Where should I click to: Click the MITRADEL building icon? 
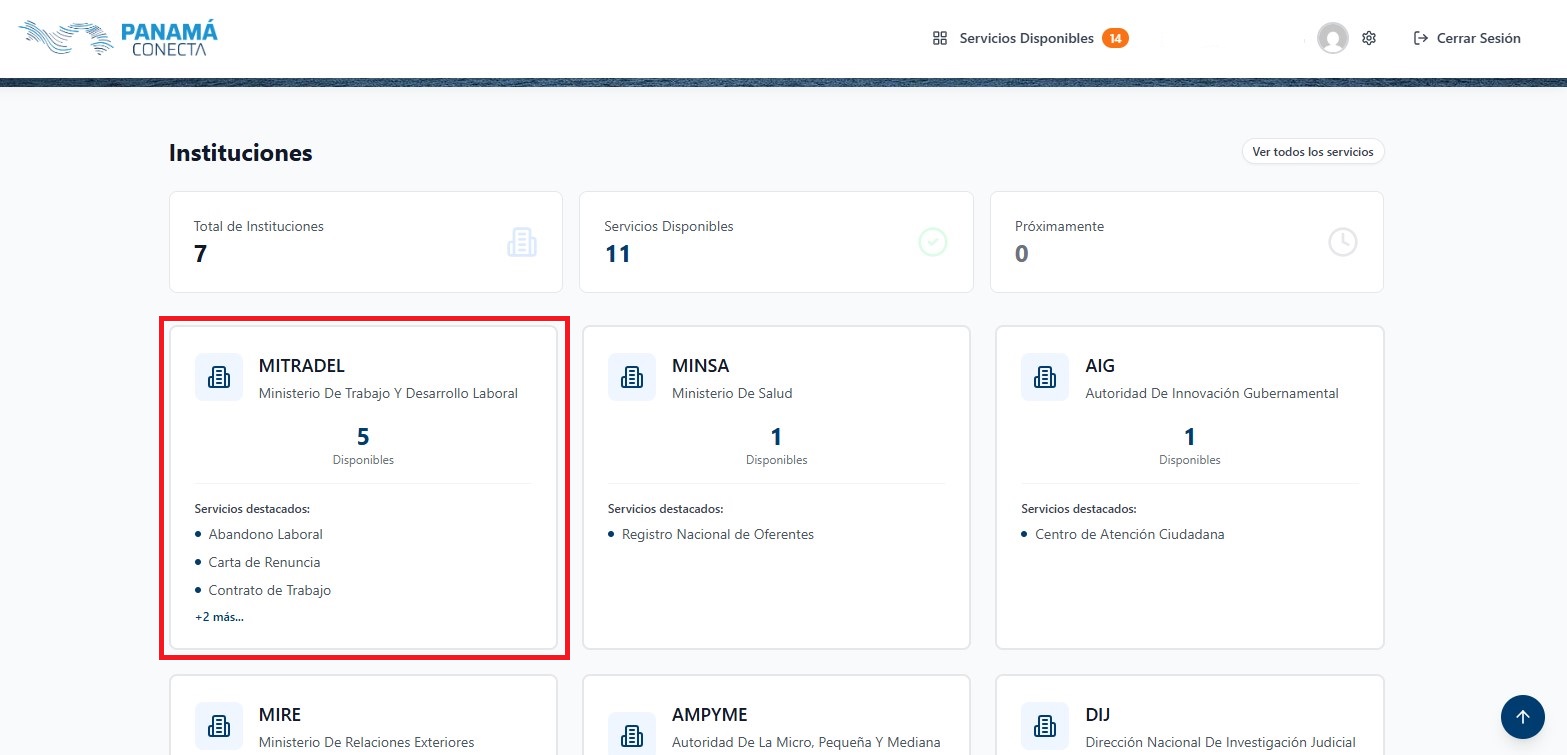219,377
